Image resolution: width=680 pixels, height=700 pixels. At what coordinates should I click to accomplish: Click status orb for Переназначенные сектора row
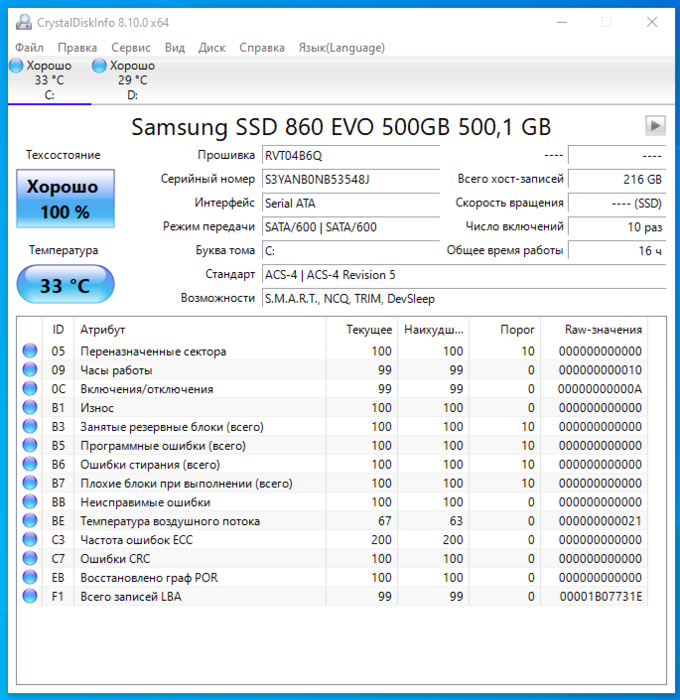[x=30, y=351]
